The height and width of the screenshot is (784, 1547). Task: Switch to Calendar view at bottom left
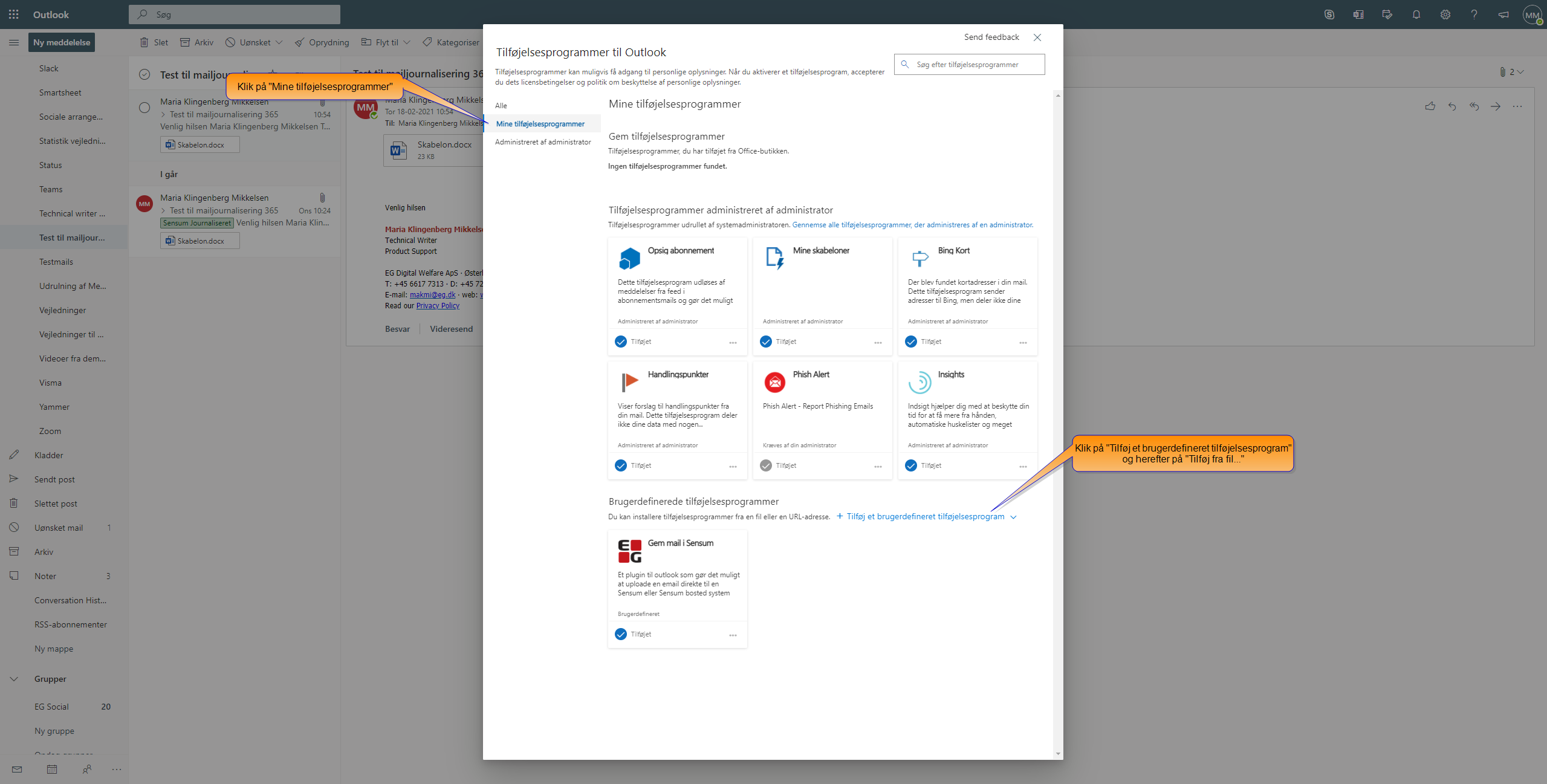coord(51,769)
